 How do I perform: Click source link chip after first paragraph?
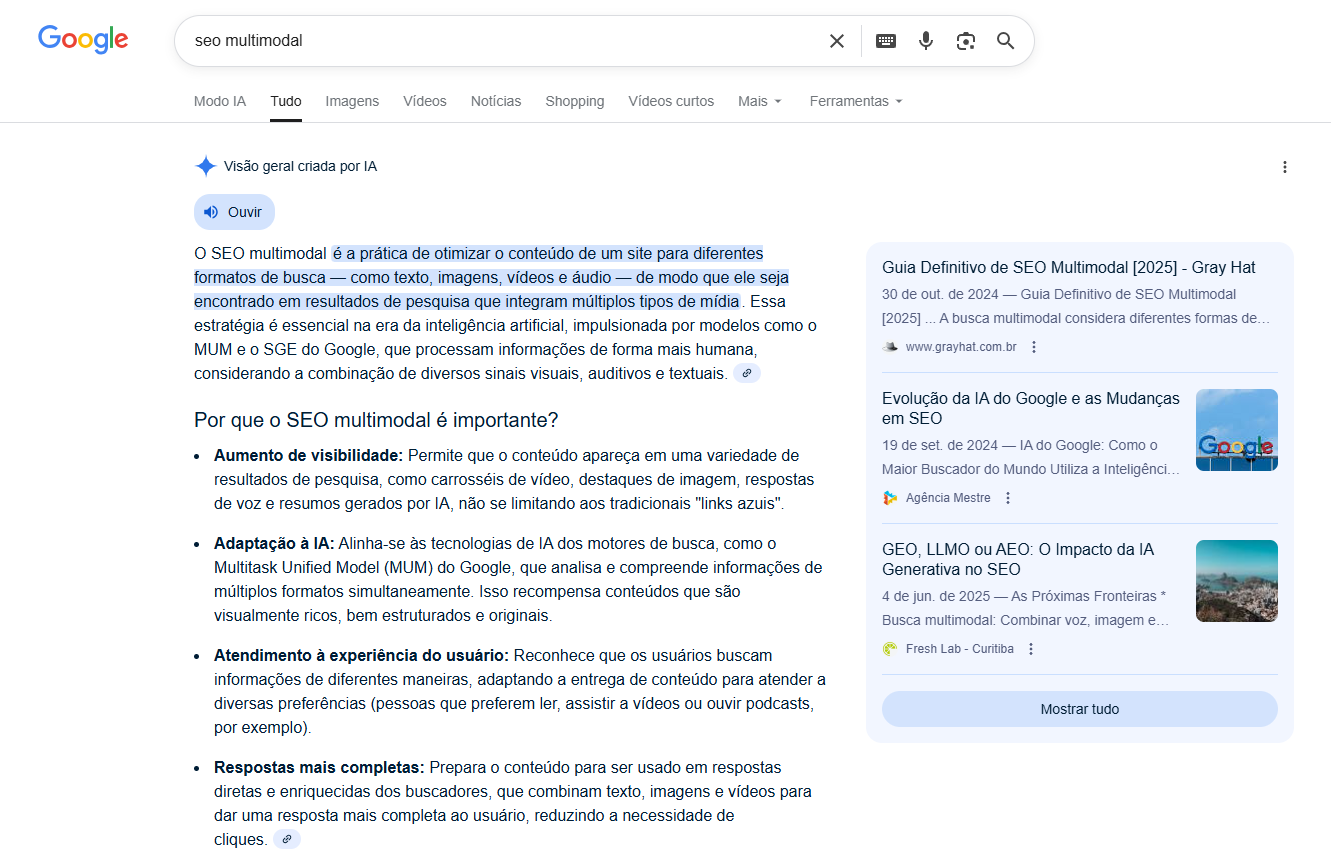tap(746, 373)
